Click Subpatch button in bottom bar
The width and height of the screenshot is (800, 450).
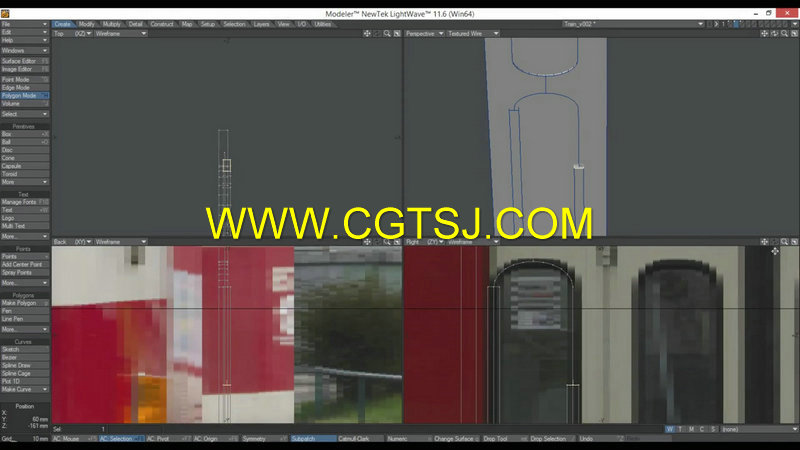click(x=313, y=439)
